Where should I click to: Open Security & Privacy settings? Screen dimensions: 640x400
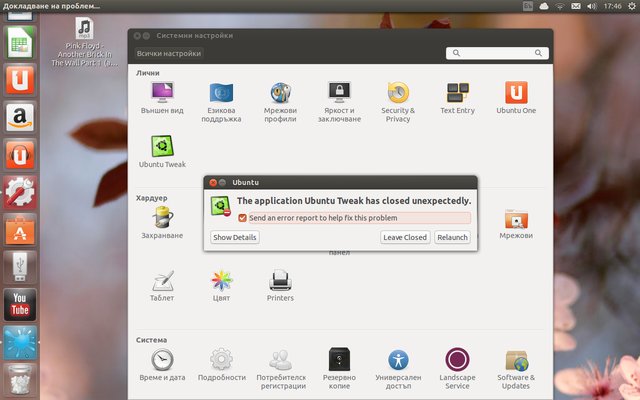pos(398,102)
